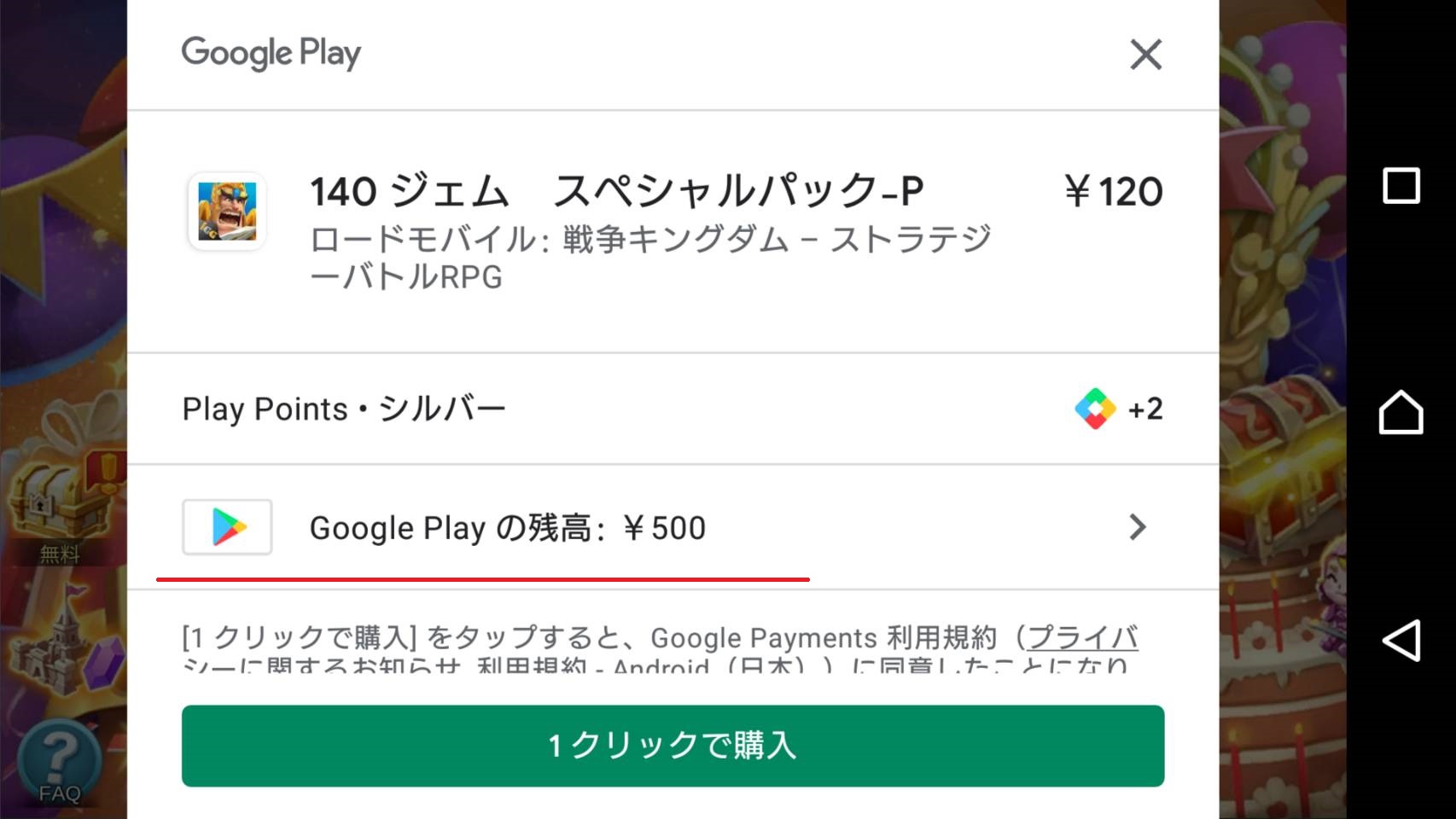Screen dimensions: 1456x819
Task: Open the free treasure chest 無料
Action: point(60,512)
